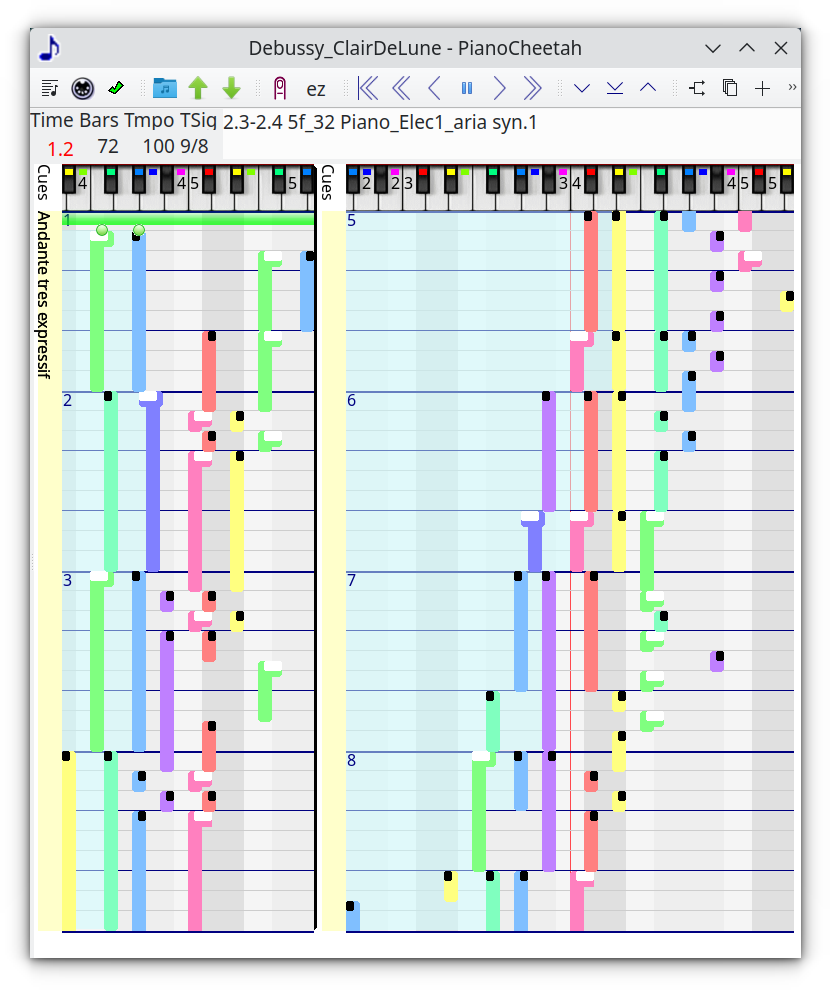The width and height of the screenshot is (831, 990).
Task: Click the copy pages icon
Action: (x=730, y=88)
